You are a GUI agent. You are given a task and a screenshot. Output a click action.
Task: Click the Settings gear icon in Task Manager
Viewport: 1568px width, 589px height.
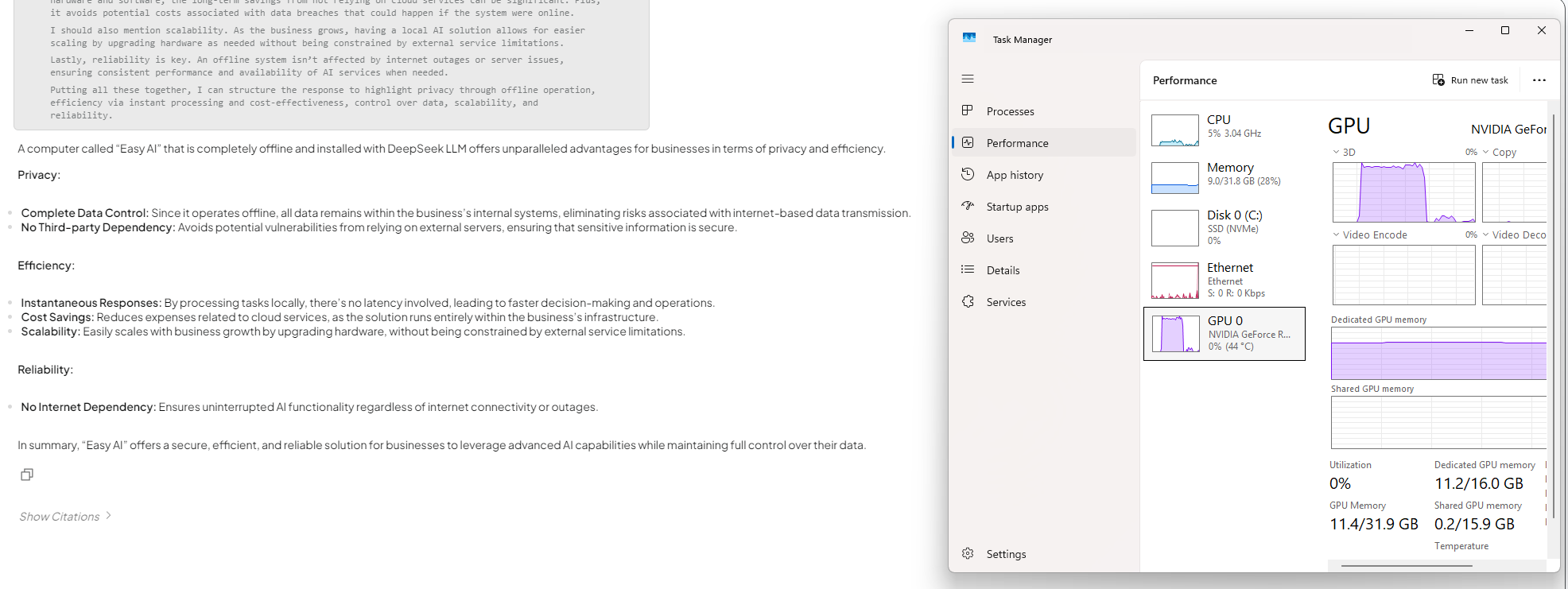pyautogui.click(x=968, y=553)
